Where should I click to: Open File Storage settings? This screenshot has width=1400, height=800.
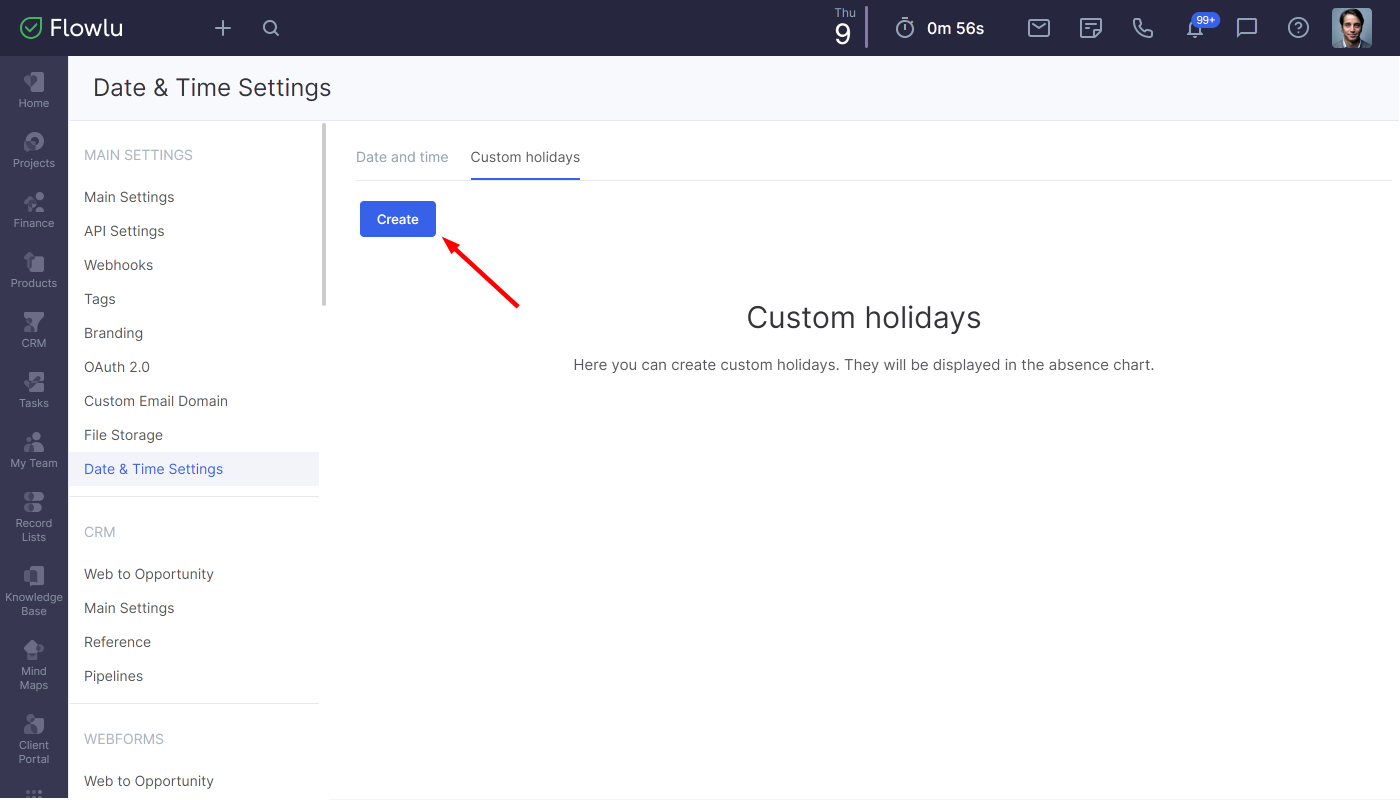click(x=123, y=435)
